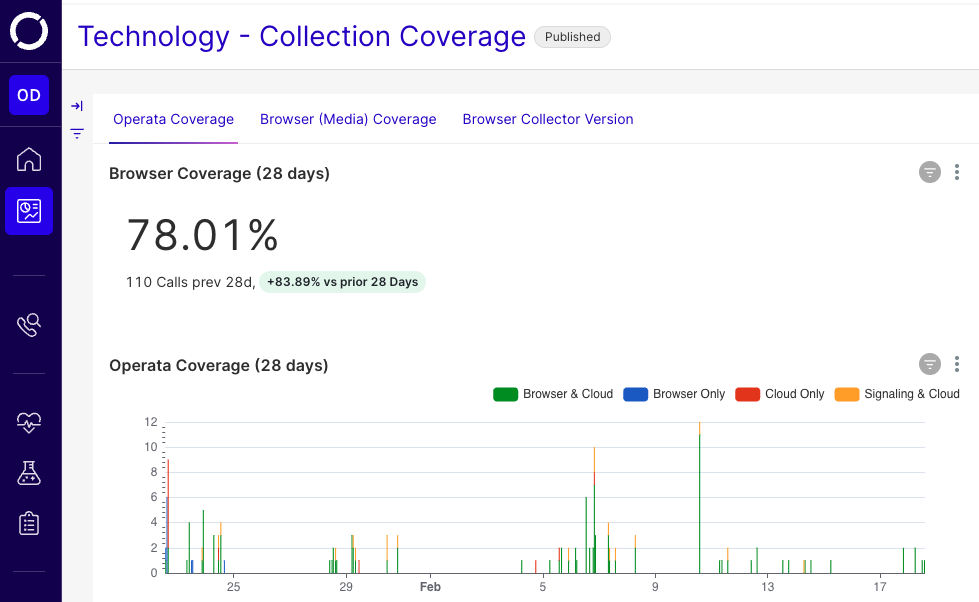Click the 25 date label on the x-axis
979x602 pixels.
(x=234, y=587)
